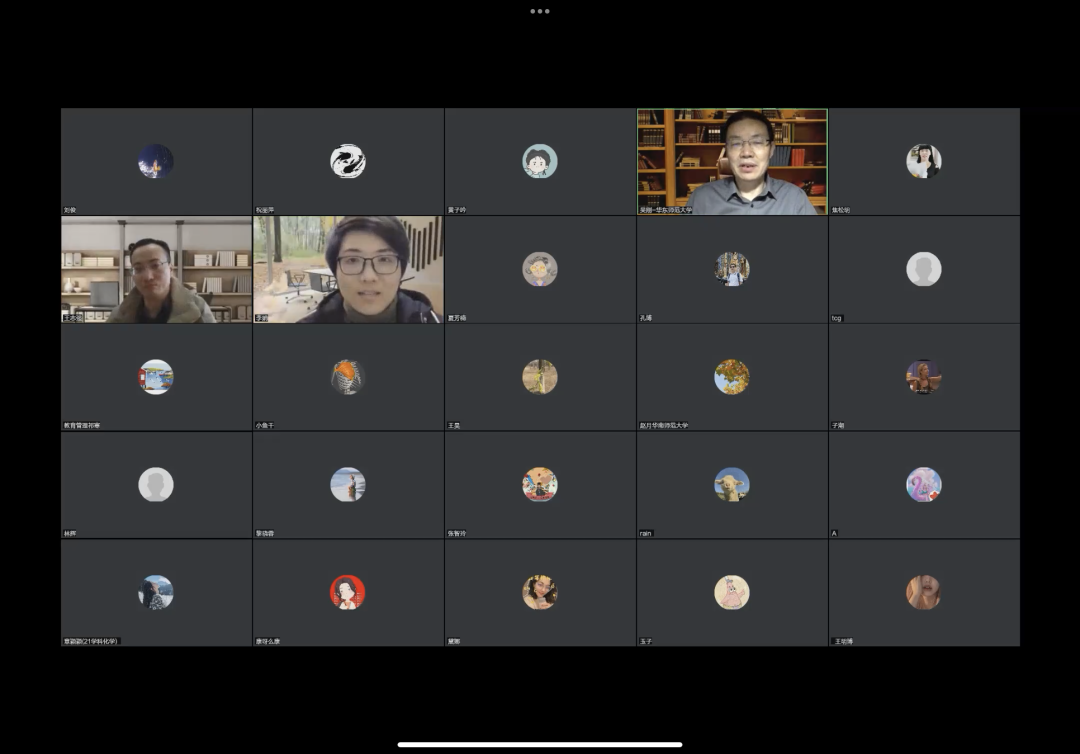Select the gray default avatar in fourth row
This screenshot has width=1080, height=754.
156,485
